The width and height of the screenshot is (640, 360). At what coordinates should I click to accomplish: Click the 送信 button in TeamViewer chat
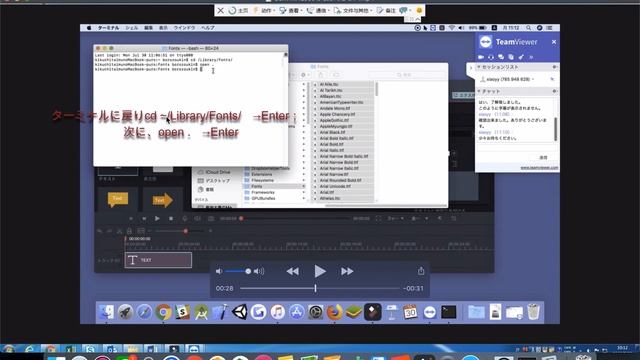[543, 158]
